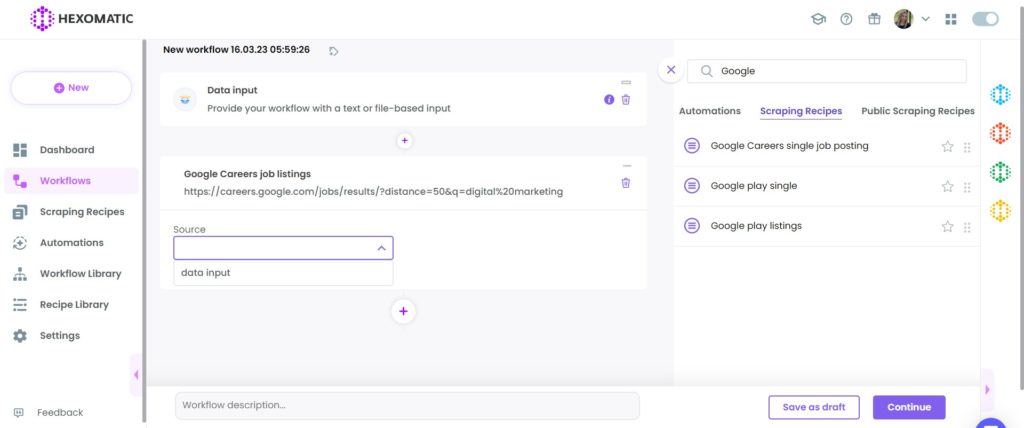Delete Google Careers job listings step

click(626, 183)
